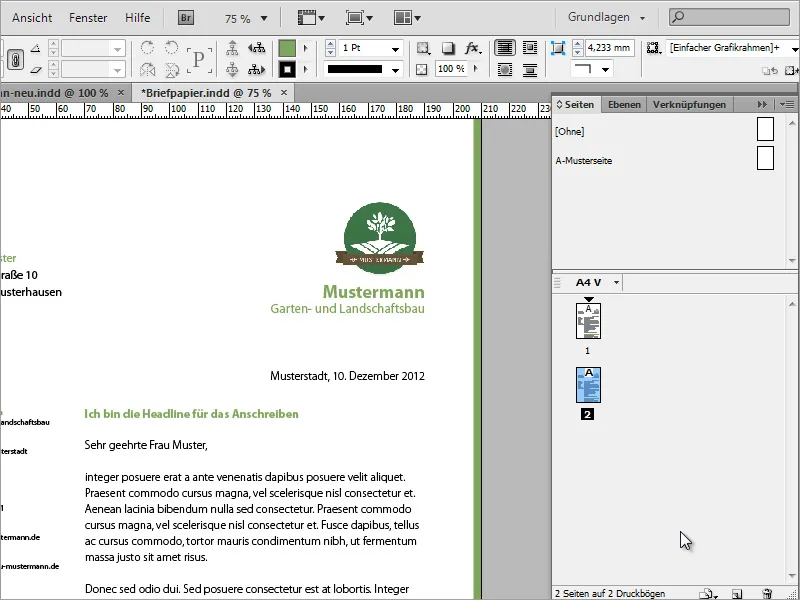Switch to the Ebenen panel tab

point(624,105)
